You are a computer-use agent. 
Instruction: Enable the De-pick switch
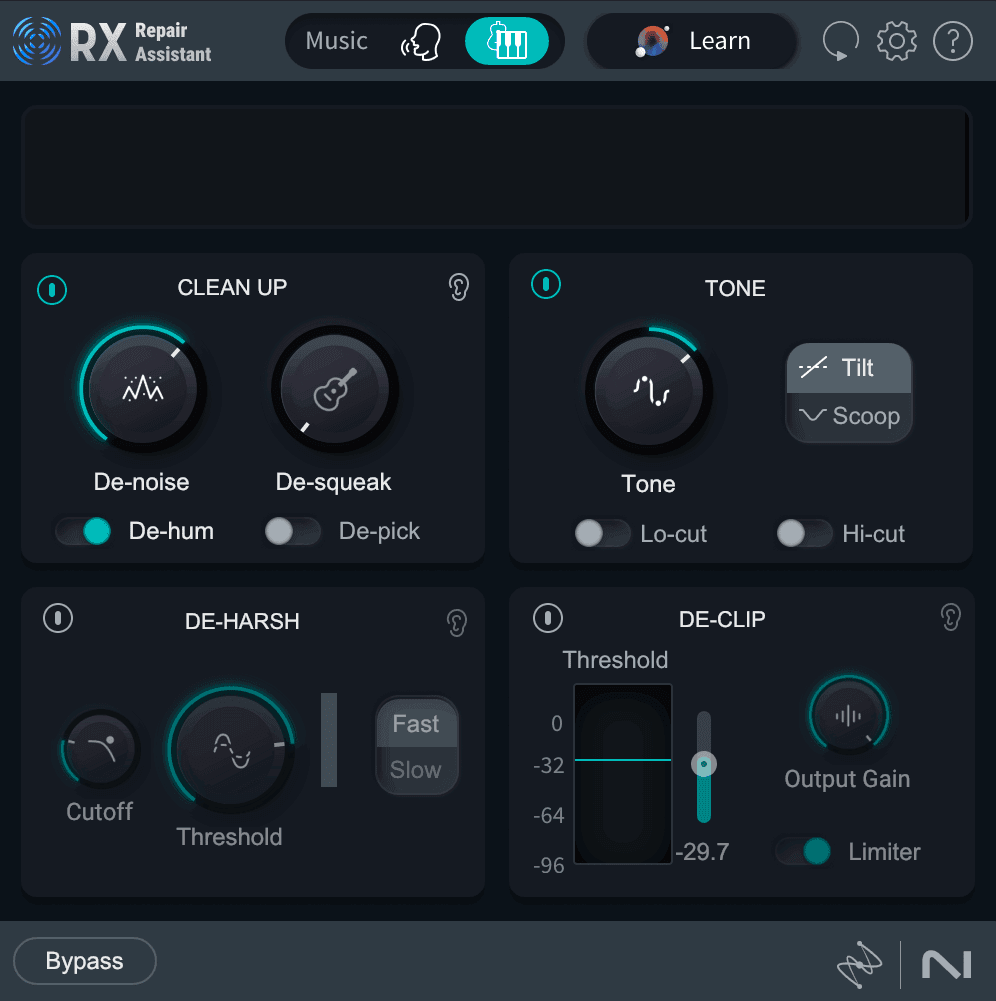[293, 531]
